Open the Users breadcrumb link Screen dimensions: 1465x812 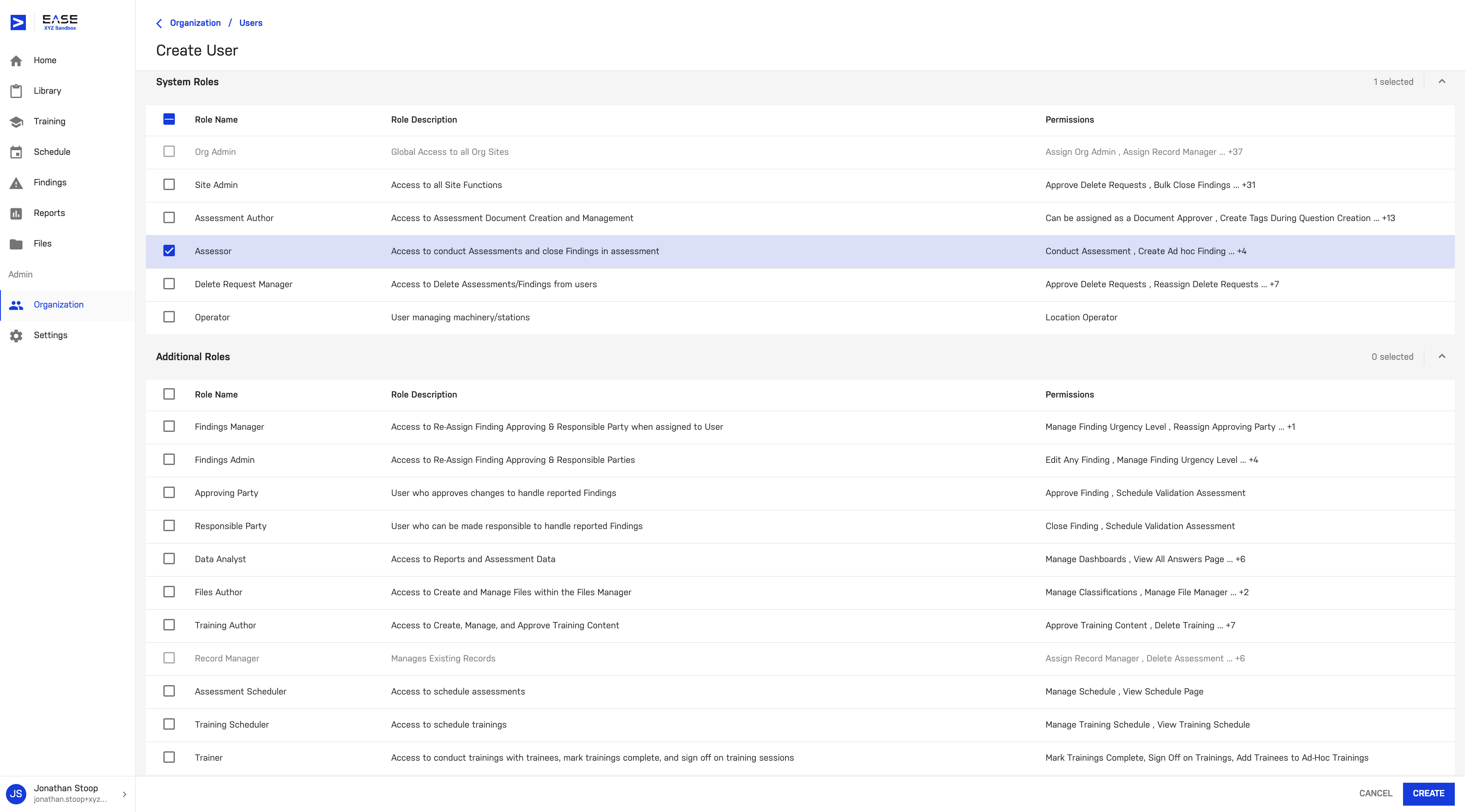point(251,23)
